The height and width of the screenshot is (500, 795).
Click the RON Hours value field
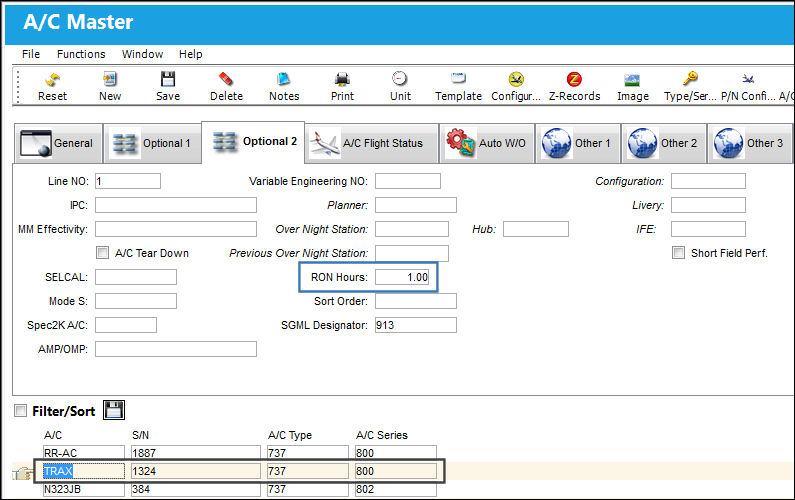pos(402,277)
